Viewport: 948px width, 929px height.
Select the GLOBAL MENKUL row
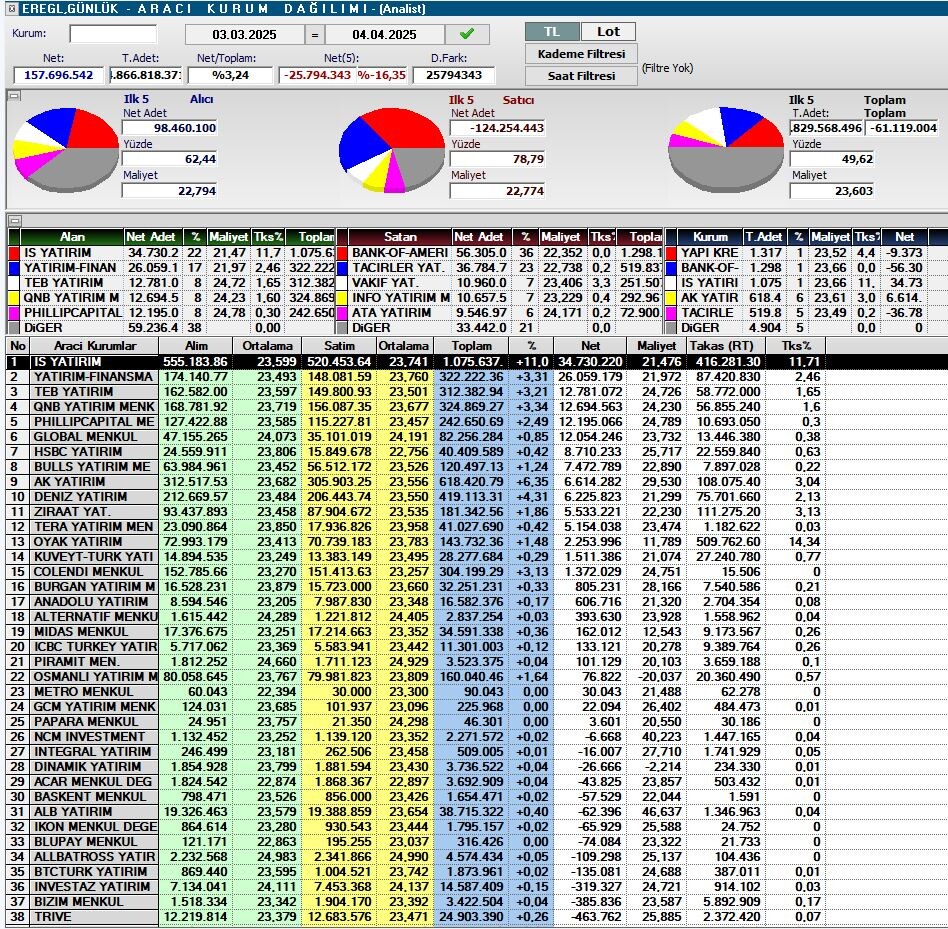[416, 436]
